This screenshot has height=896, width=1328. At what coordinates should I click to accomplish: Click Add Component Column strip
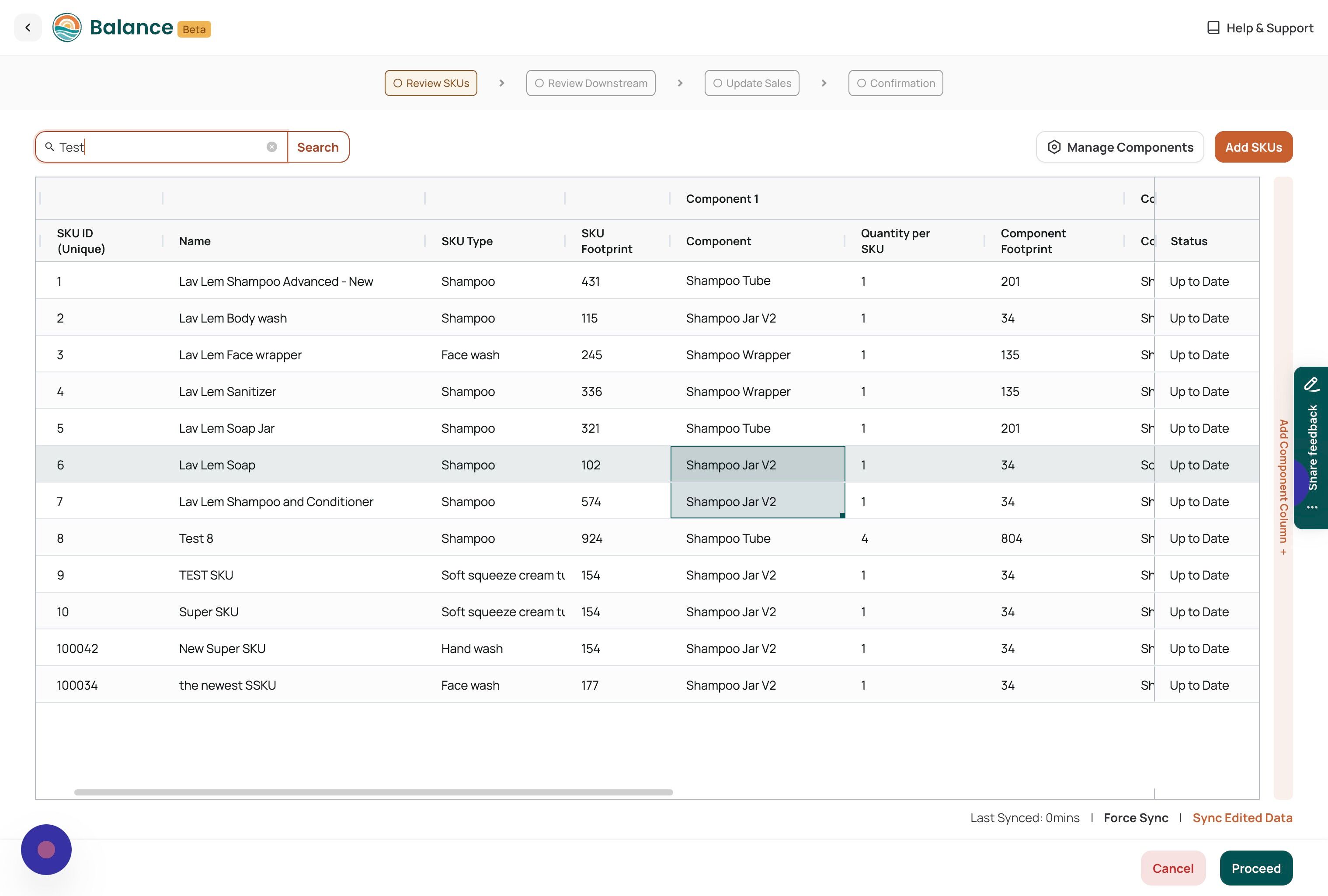[1283, 487]
